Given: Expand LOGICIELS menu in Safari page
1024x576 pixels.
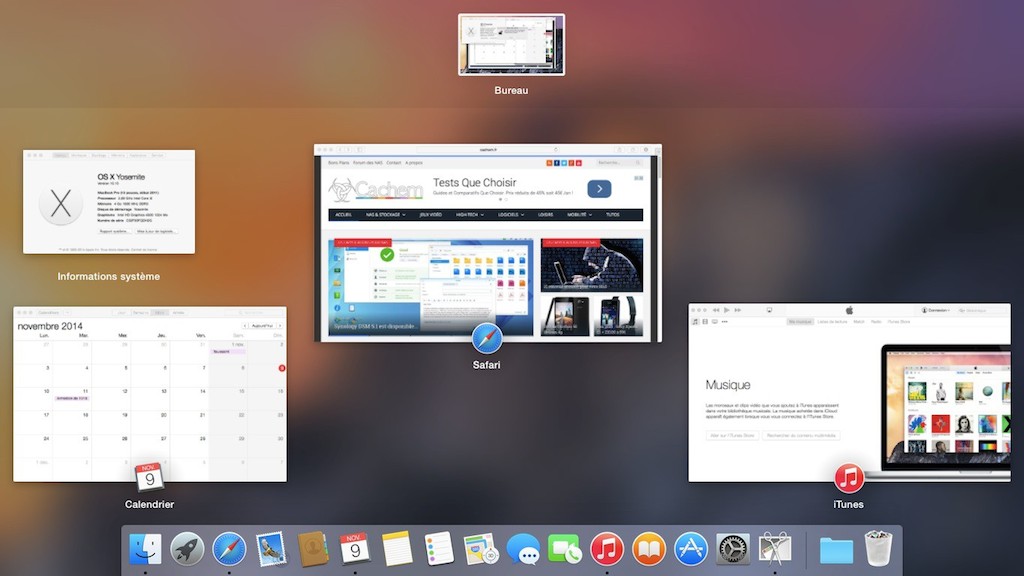Looking at the screenshot, I should (511, 215).
